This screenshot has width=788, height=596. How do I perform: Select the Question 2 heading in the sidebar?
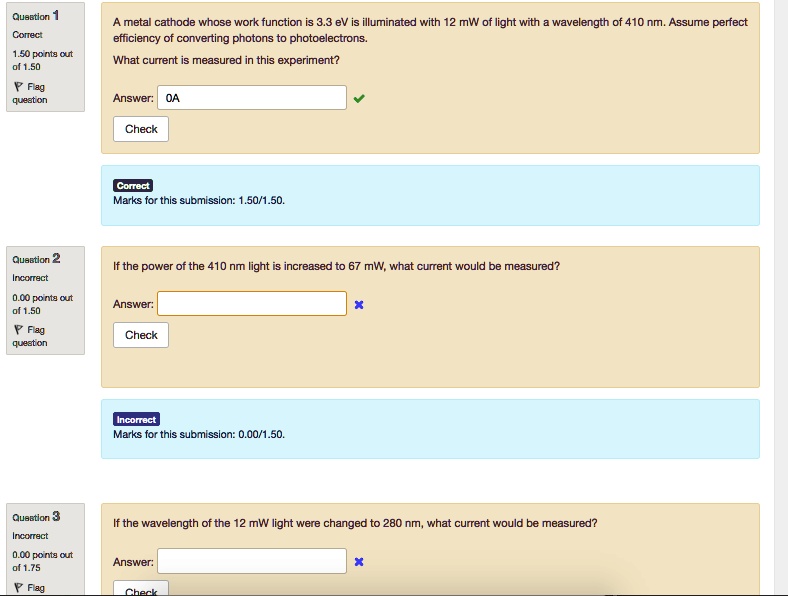click(x=37, y=259)
